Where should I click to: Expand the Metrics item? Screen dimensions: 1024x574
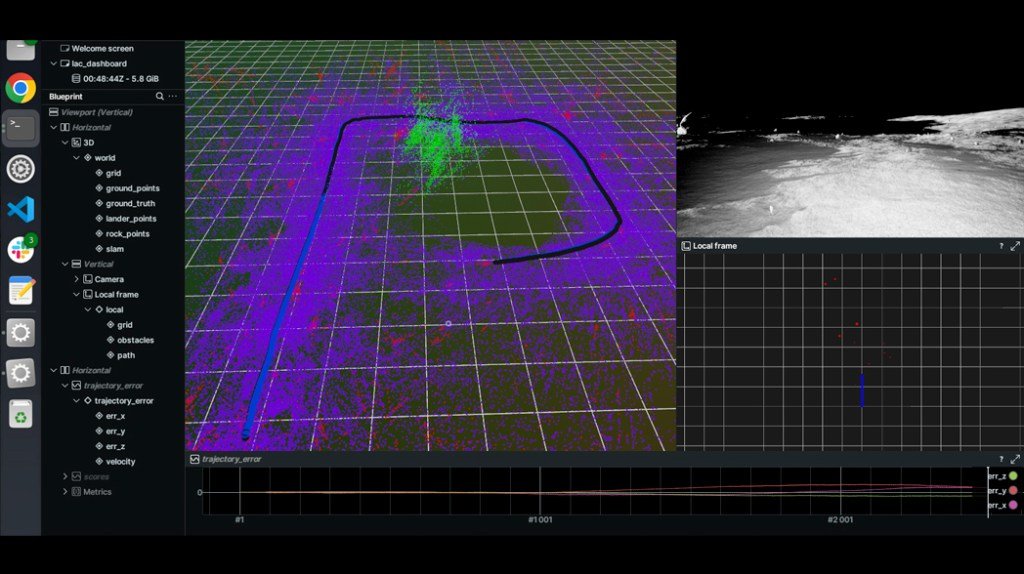pos(66,492)
